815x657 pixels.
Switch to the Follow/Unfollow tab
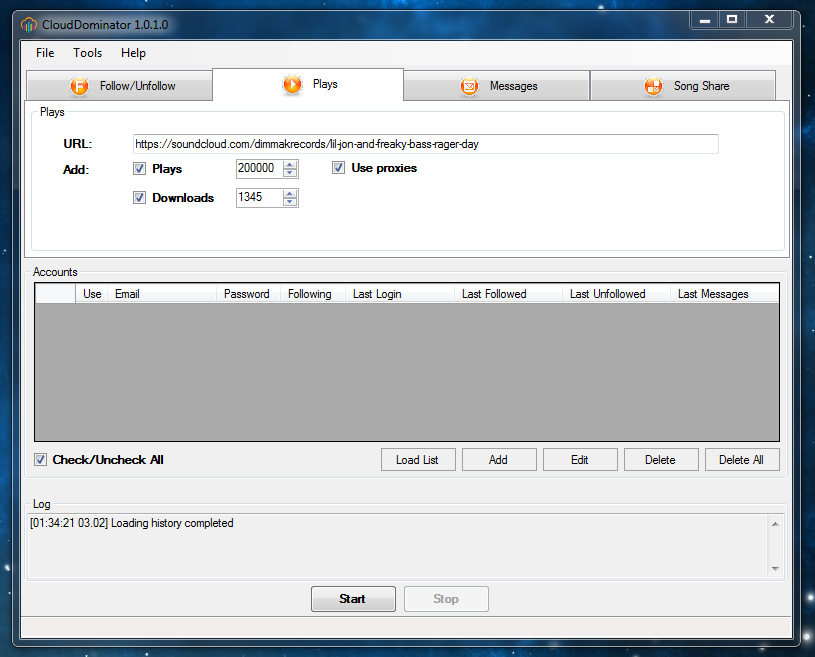[x=120, y=86]
